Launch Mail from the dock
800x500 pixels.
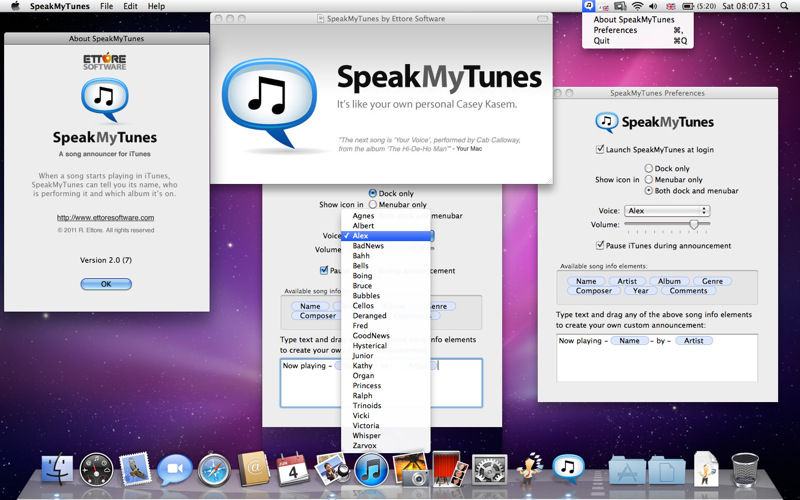point(135,469)
